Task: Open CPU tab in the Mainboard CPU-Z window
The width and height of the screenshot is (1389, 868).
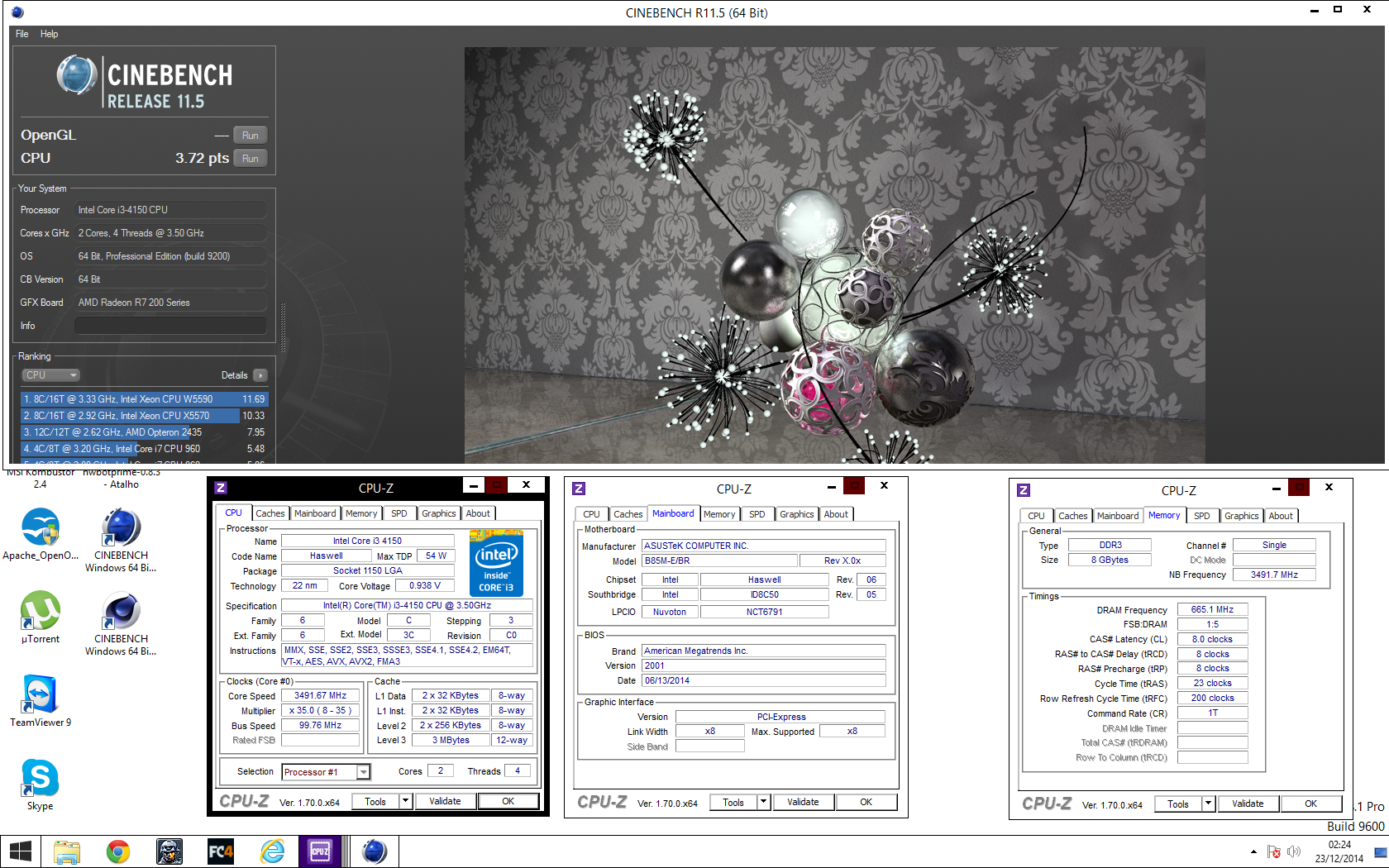Action: click(x=592, y=514)
